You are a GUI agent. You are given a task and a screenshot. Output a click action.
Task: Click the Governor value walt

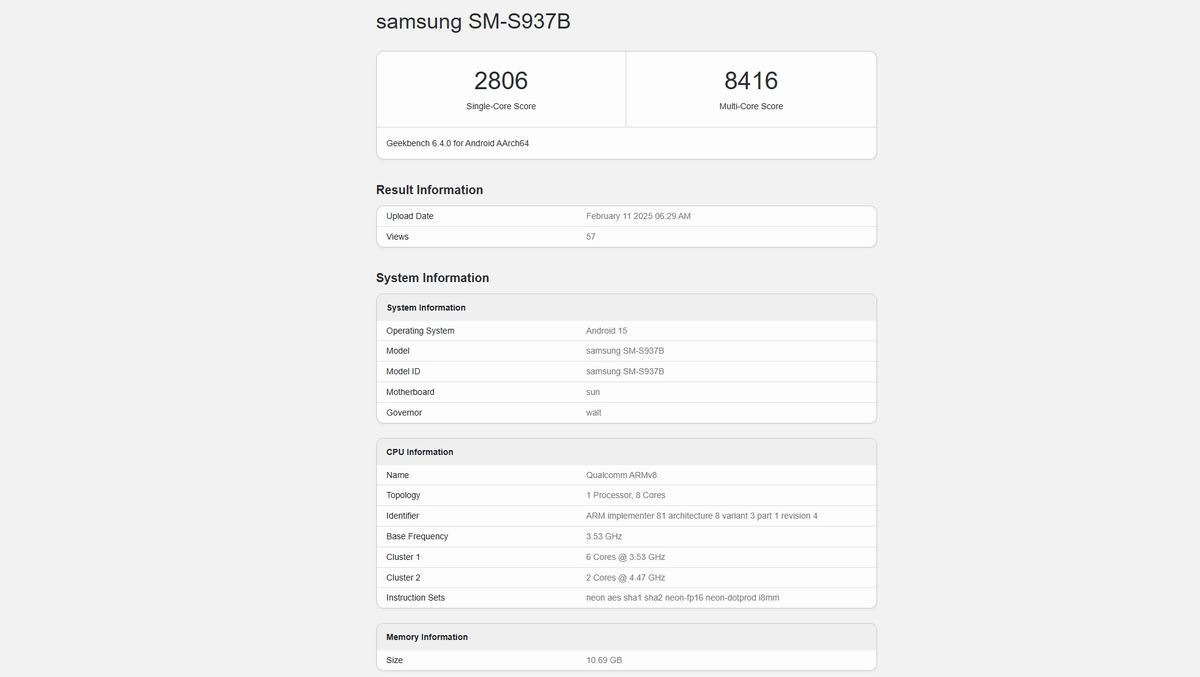click(x=593, y=413)
